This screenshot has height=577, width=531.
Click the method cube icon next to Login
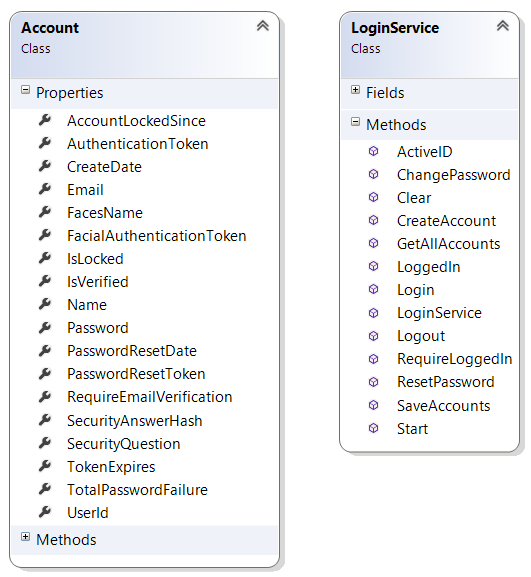pyautogui.click(x=374, y=289)
